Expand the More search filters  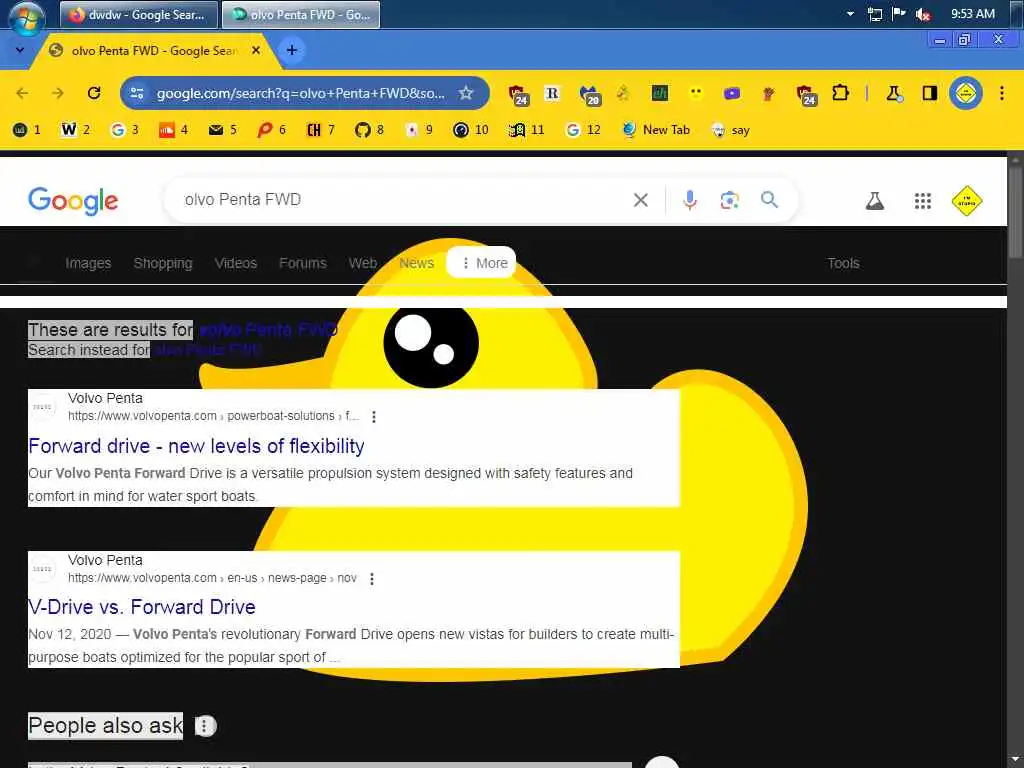click(481, 263)
